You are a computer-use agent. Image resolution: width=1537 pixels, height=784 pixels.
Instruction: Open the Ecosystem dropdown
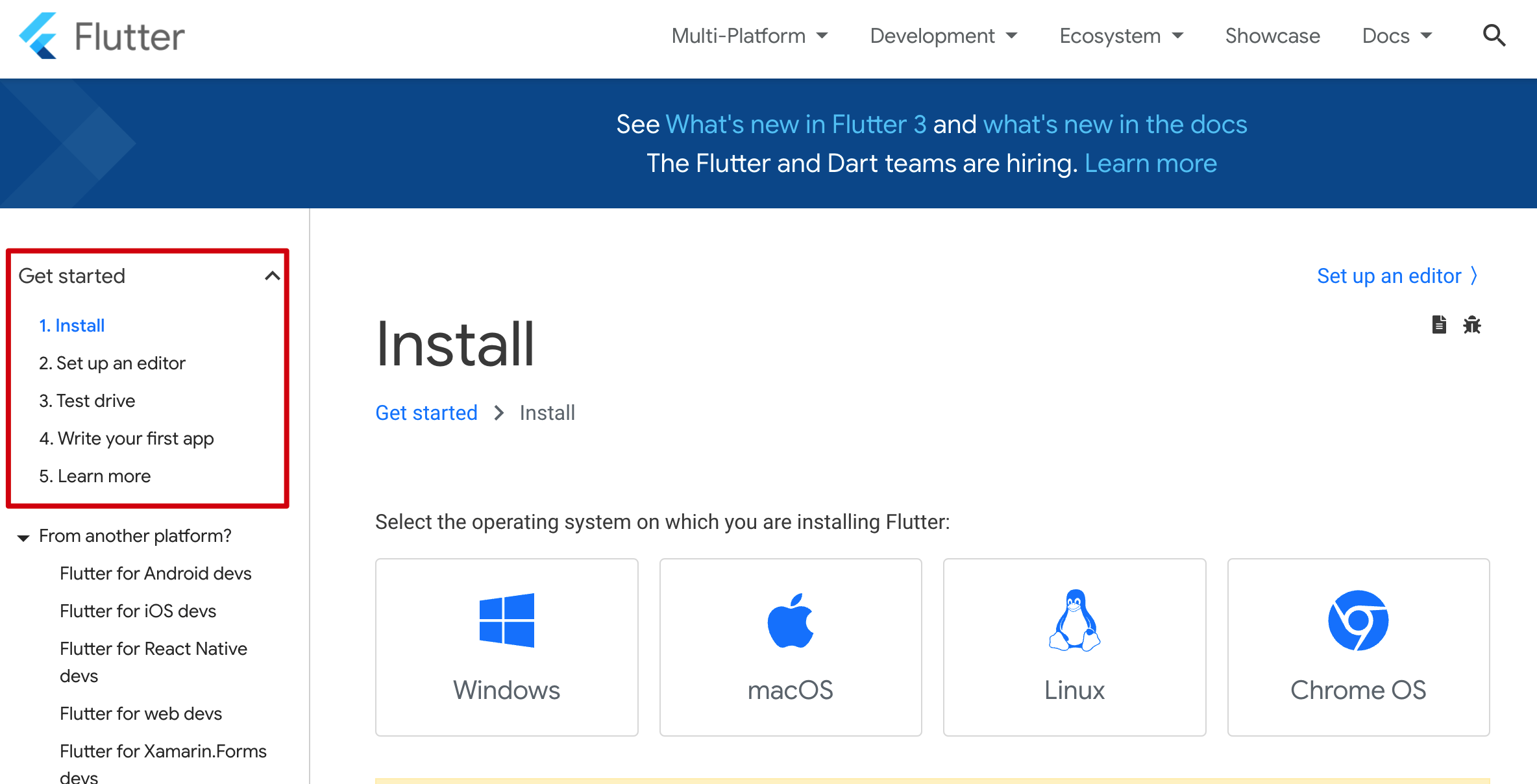click(x=1121, y=36)
